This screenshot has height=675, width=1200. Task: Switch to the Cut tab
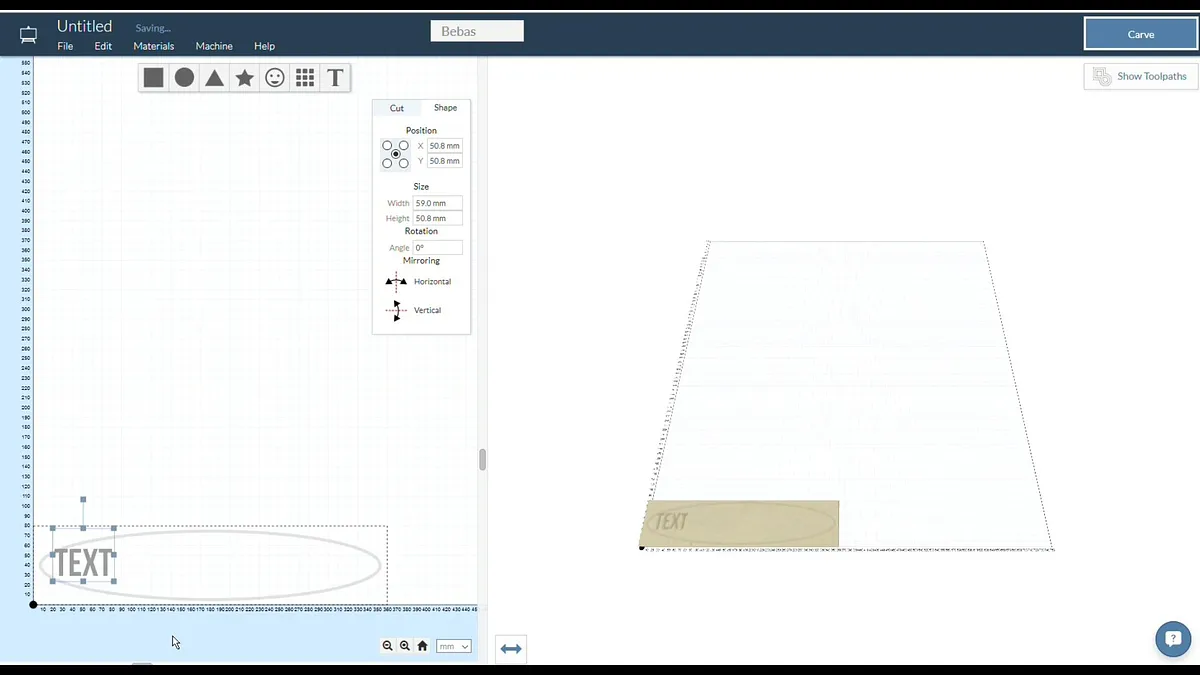[397, 108]
